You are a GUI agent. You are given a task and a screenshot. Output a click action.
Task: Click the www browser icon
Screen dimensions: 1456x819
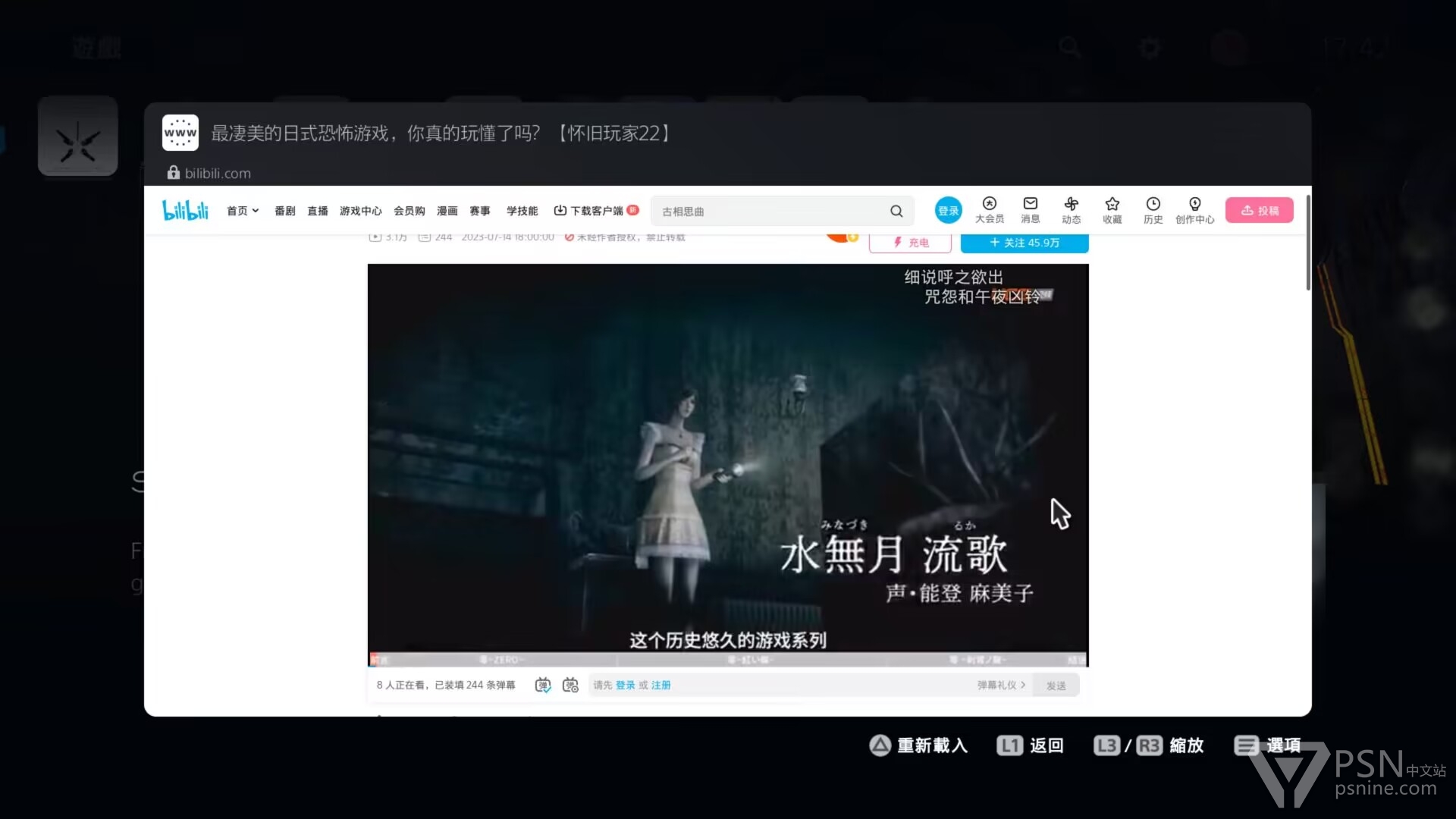(x=180, y=133)
